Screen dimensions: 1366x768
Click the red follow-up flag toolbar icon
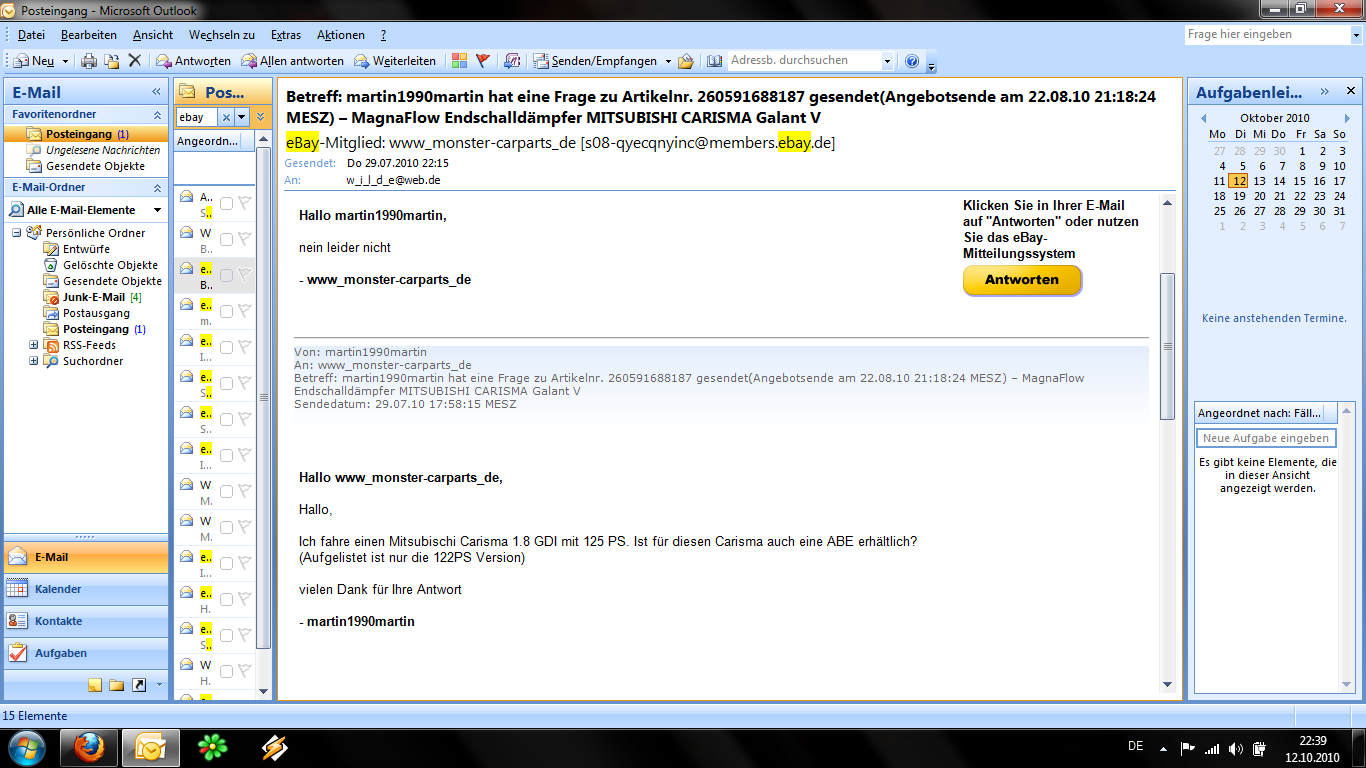(x=483, y=61)
